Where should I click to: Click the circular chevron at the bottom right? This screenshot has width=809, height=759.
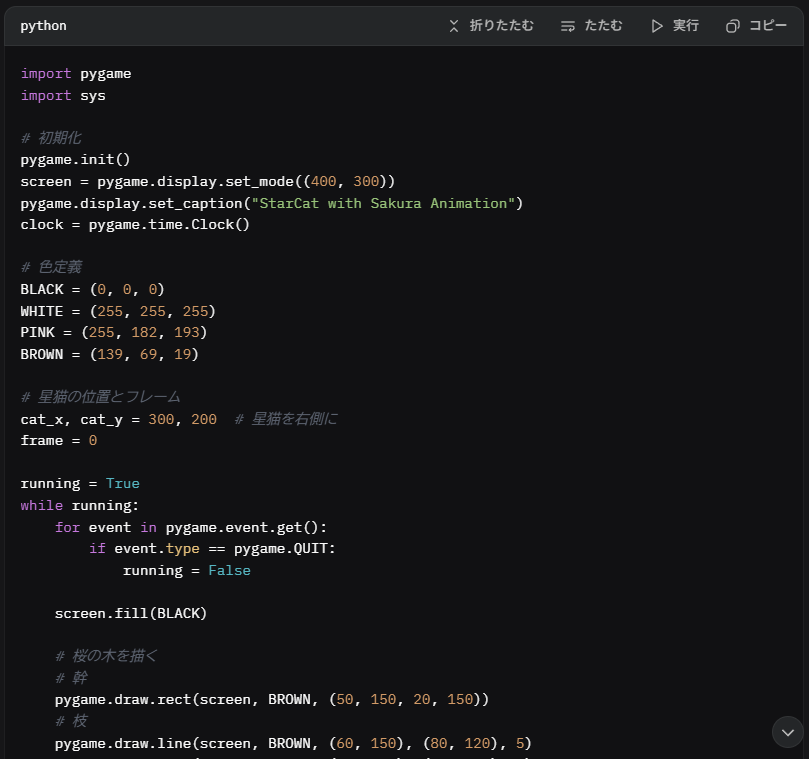[x=787, y=732]
